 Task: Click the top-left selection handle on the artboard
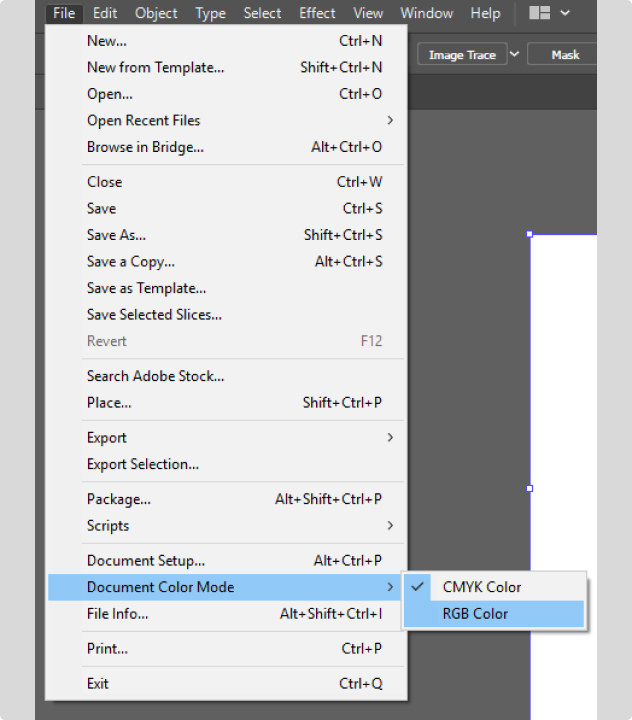pyautogui.click(x=530, y=234)
